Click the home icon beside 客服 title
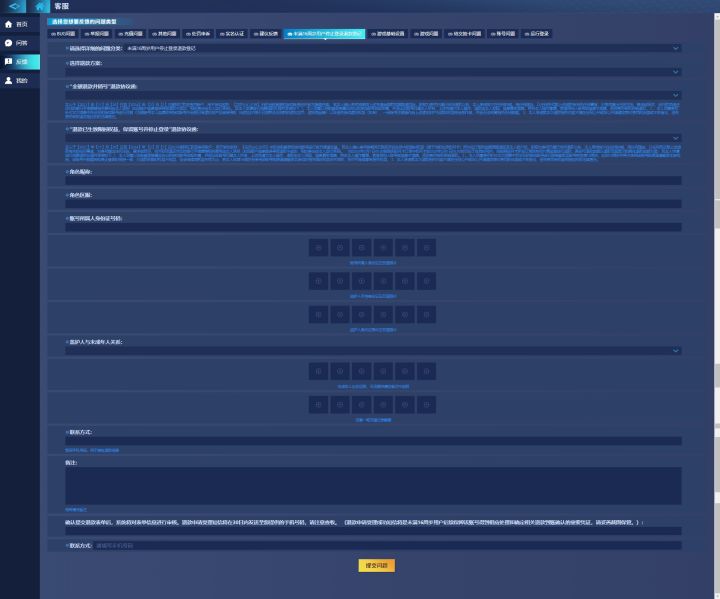Screen dimensions: 720x599 pos(40,6)
